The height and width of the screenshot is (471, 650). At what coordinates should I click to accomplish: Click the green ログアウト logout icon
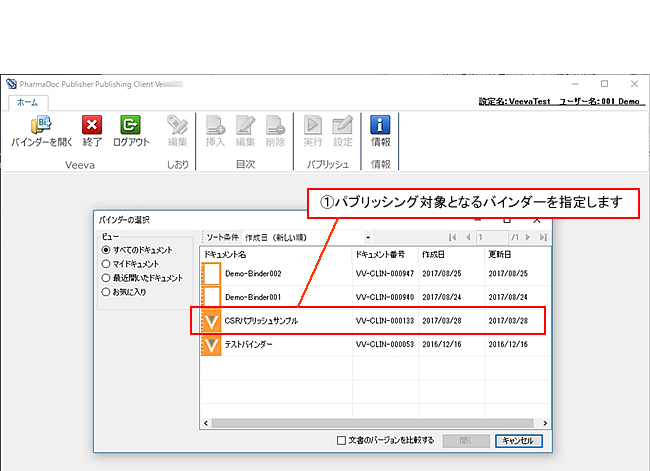tap(130, 125)
